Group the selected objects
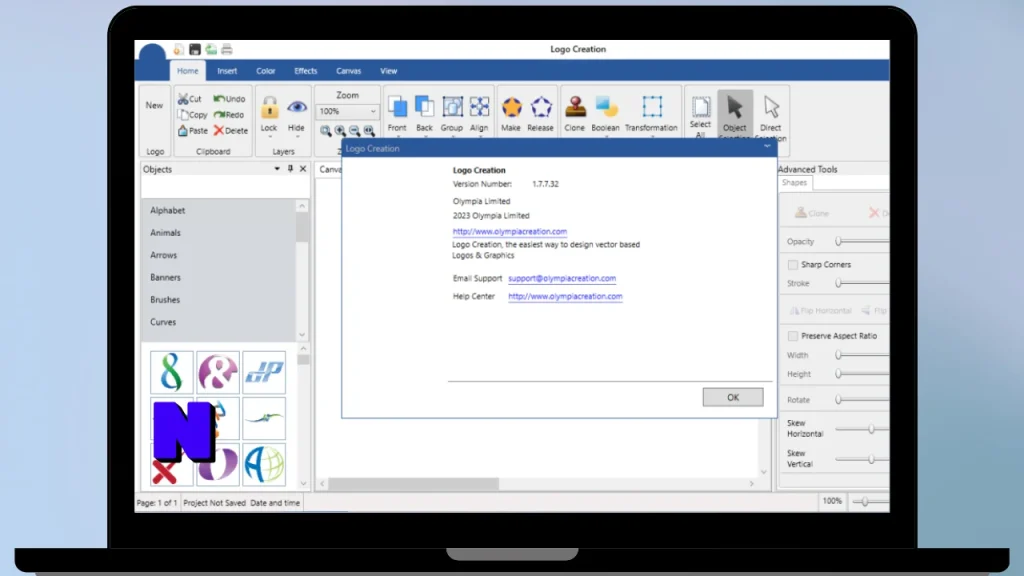The image size is (1024, 576). 452,114
